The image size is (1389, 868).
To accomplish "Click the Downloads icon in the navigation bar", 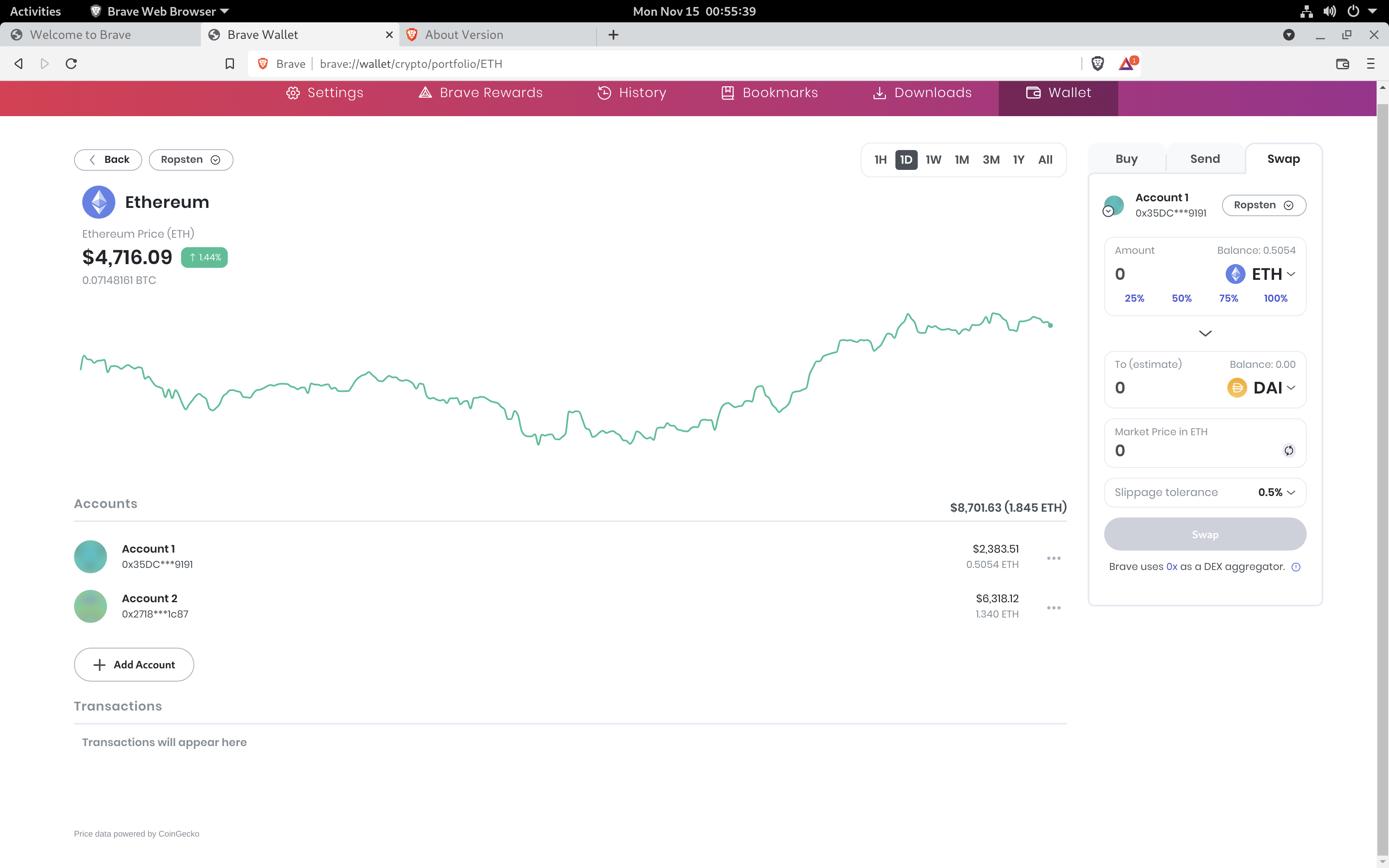I will [880, 93].
